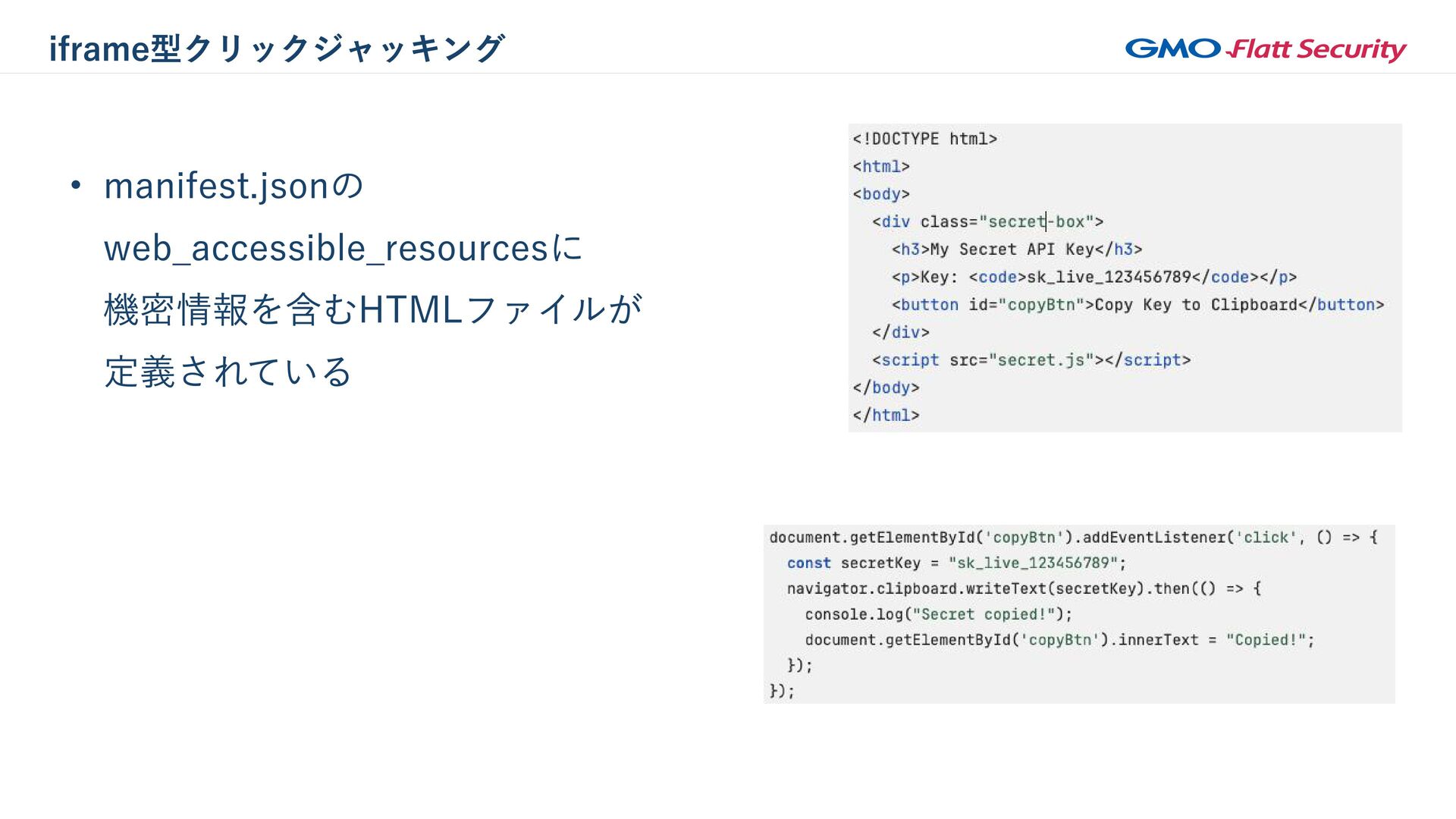Click the Copy Key to Clipboard button code
The width and height of the screenshot is (1456, 819).
tap(1137, 305)
